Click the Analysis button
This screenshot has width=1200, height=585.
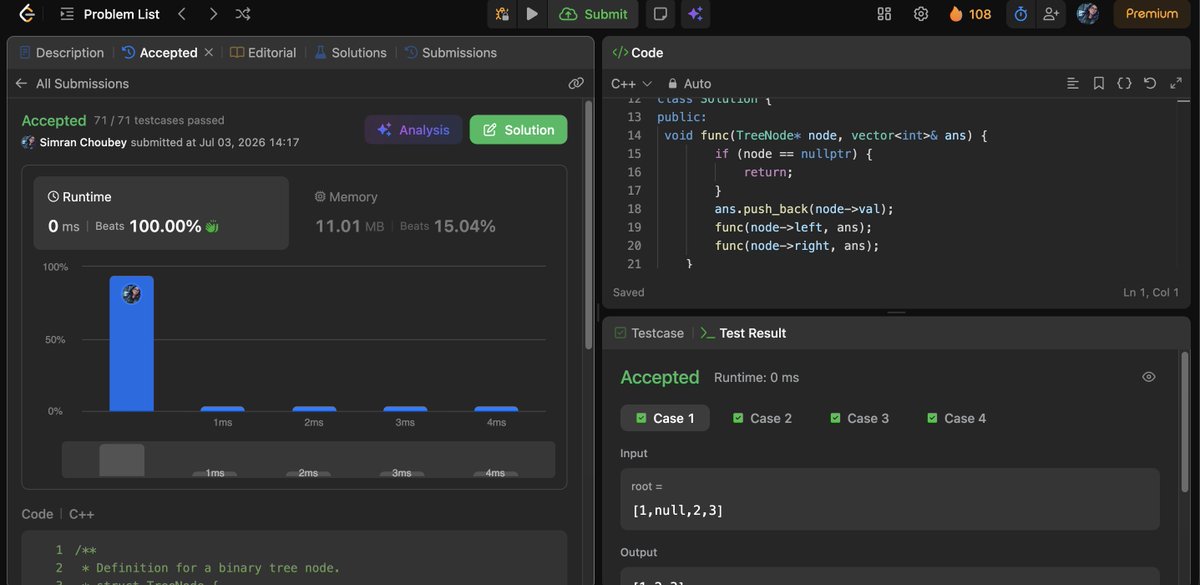[x=414, y=130]
